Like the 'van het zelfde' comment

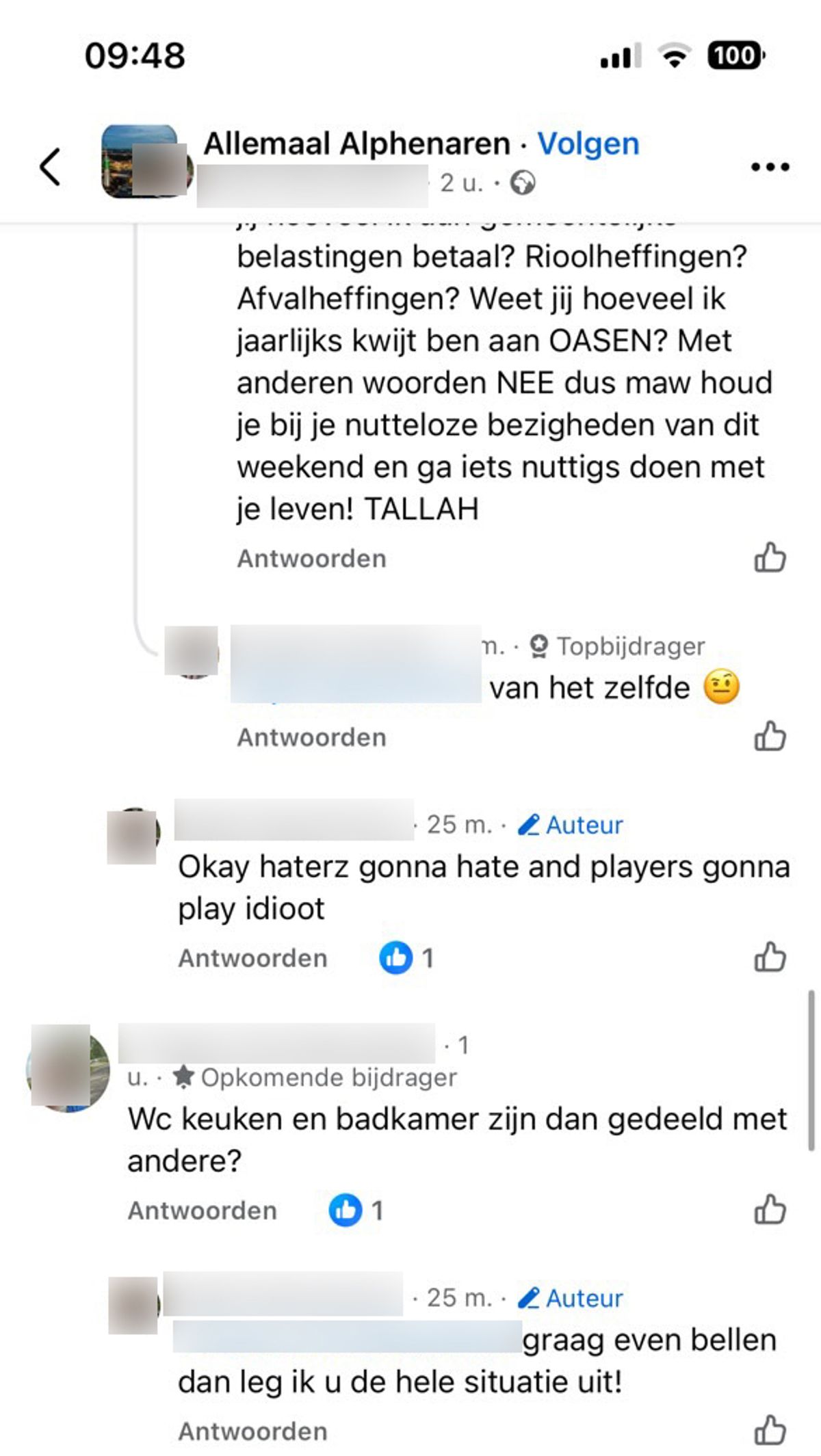770,737
